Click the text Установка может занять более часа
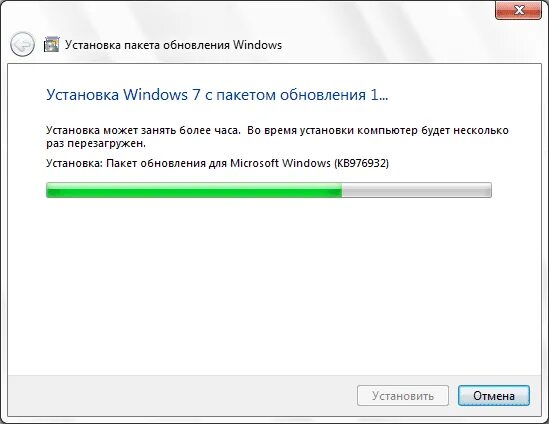Screen dimensions: 549x424 pyautogui.click(x=143, y=130)
